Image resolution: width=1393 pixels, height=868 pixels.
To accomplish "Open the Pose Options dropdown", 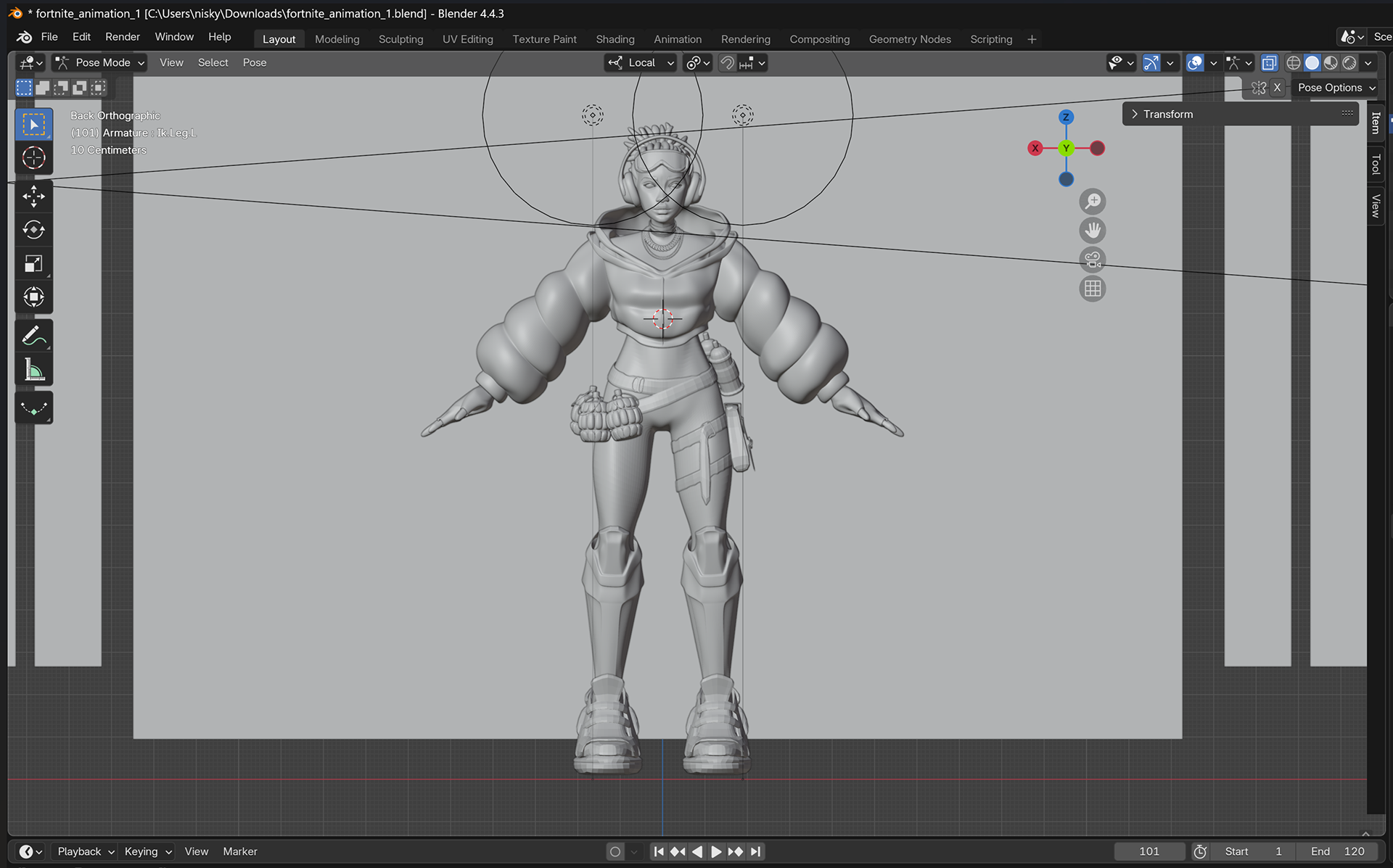I will [1336, 88].
